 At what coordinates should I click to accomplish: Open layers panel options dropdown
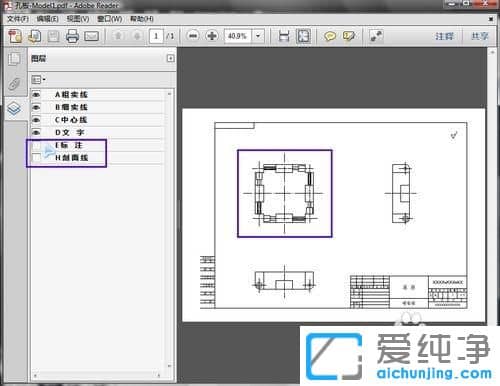[38, 80]
